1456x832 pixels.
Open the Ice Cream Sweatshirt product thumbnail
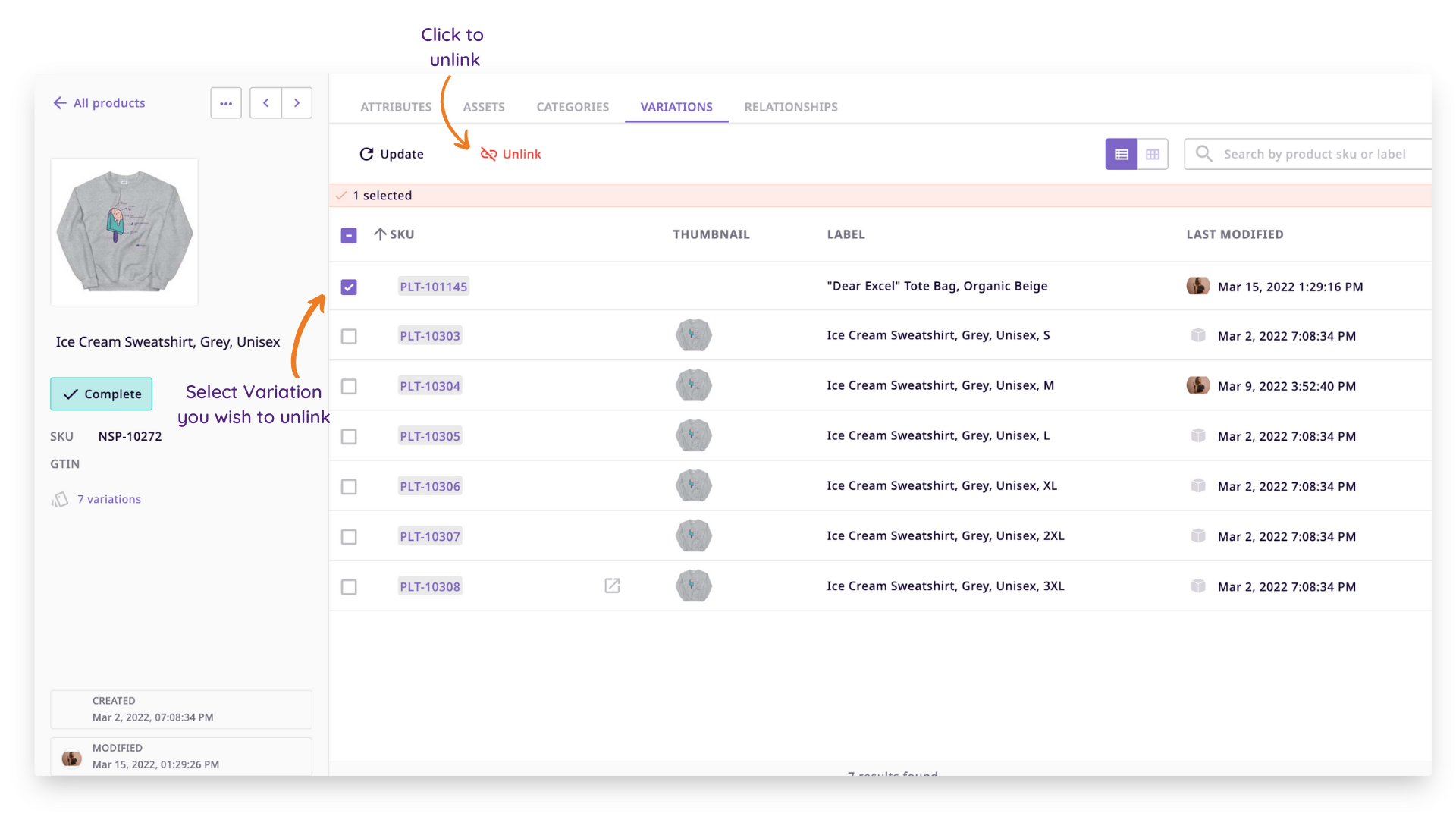click(x=124, y=232)
